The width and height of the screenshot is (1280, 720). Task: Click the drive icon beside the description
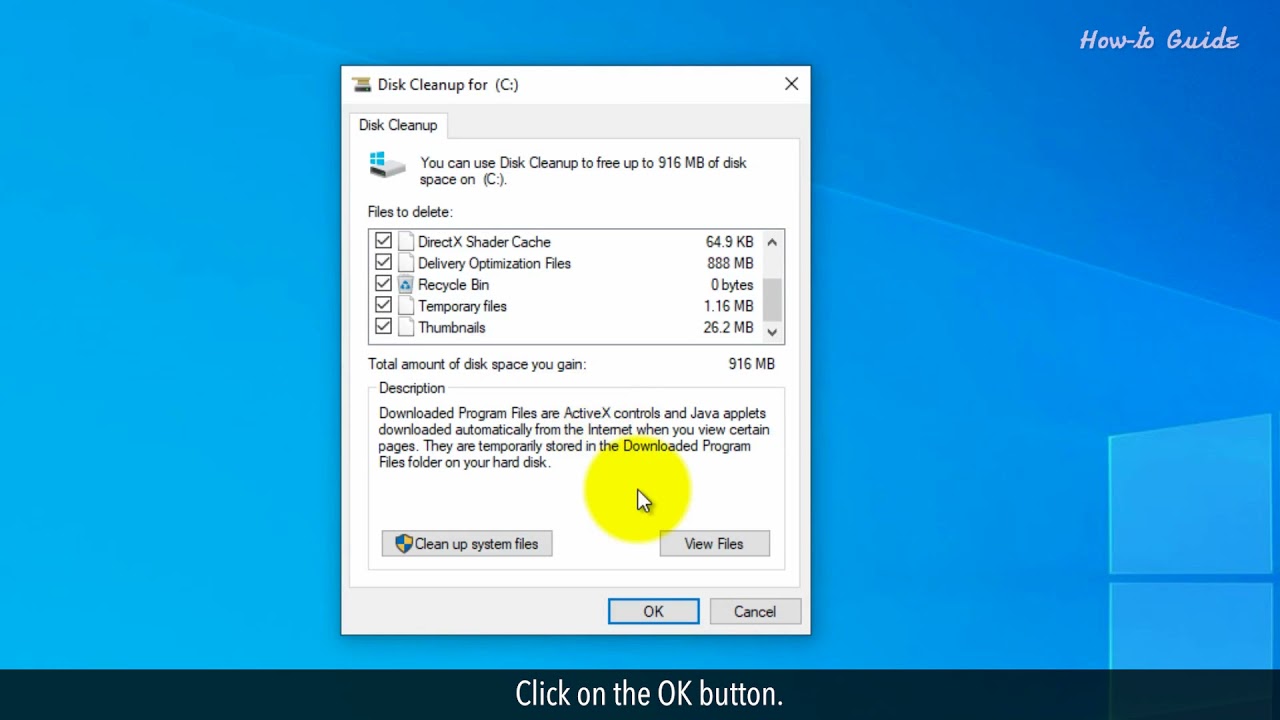click(x=387, y=166)
